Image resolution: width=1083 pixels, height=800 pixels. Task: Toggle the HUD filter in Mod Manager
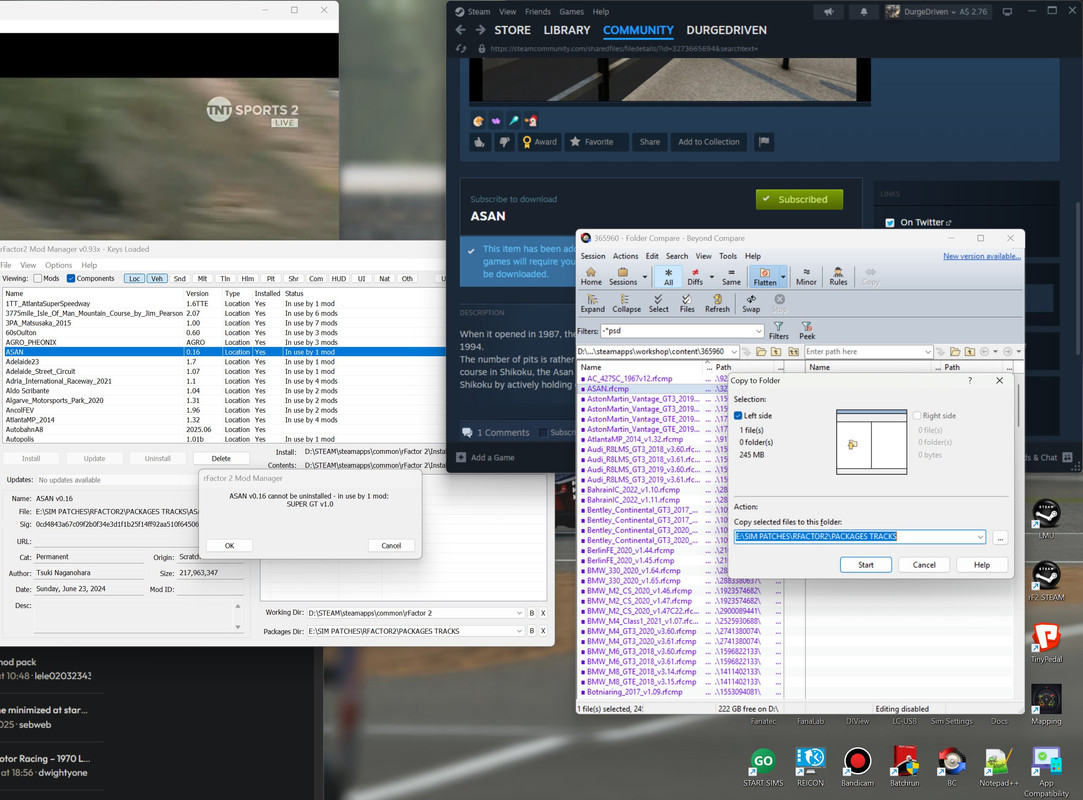coord(338,278)
